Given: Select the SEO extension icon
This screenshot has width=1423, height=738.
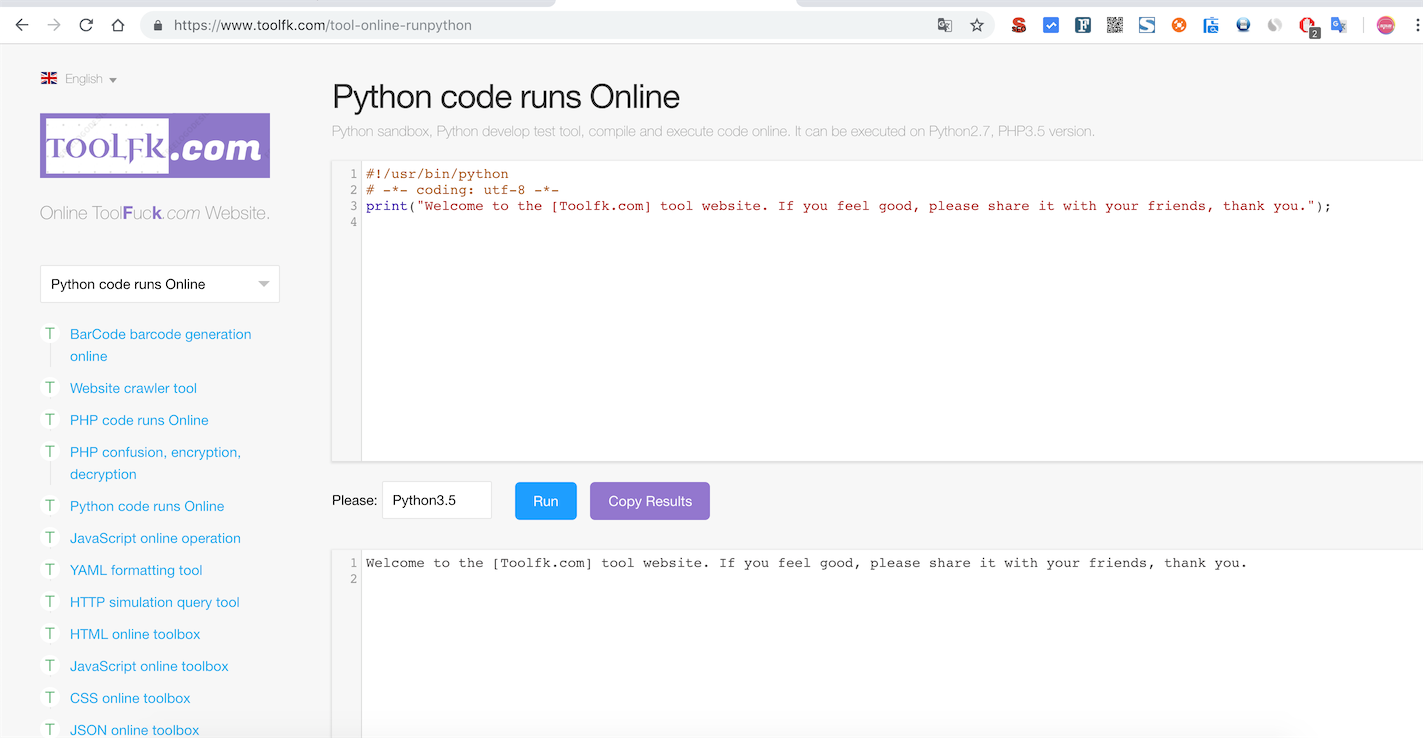Looking at the screenshot, I should coord(1018,25).
